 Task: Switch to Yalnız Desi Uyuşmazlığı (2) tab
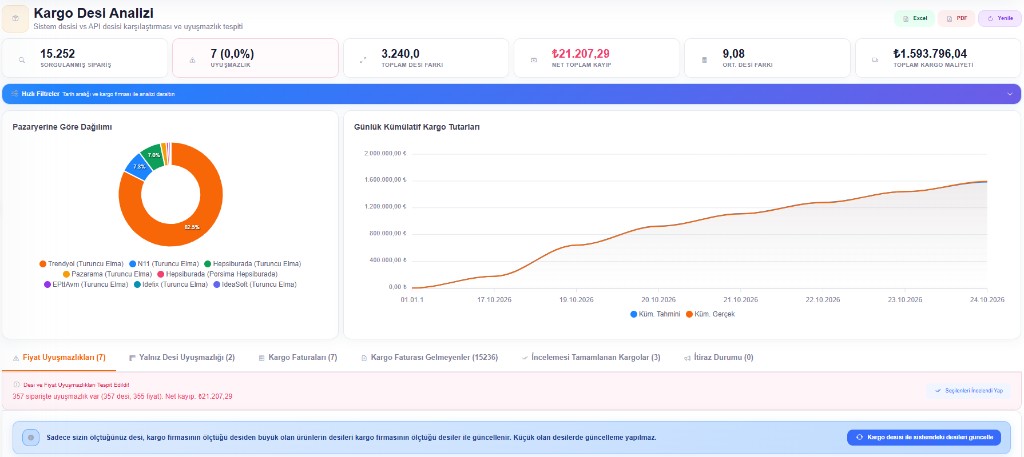182,358
